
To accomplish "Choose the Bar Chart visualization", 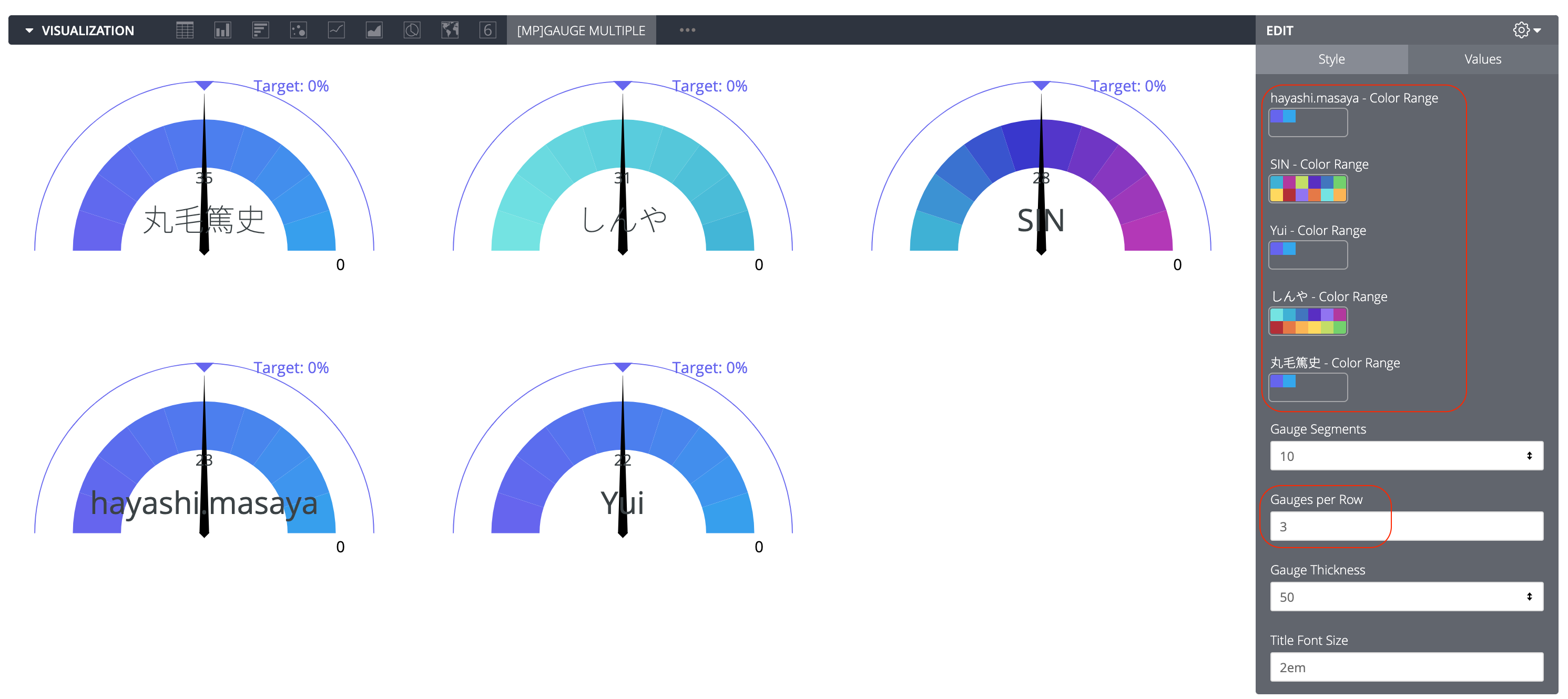I will click(260, 30).
